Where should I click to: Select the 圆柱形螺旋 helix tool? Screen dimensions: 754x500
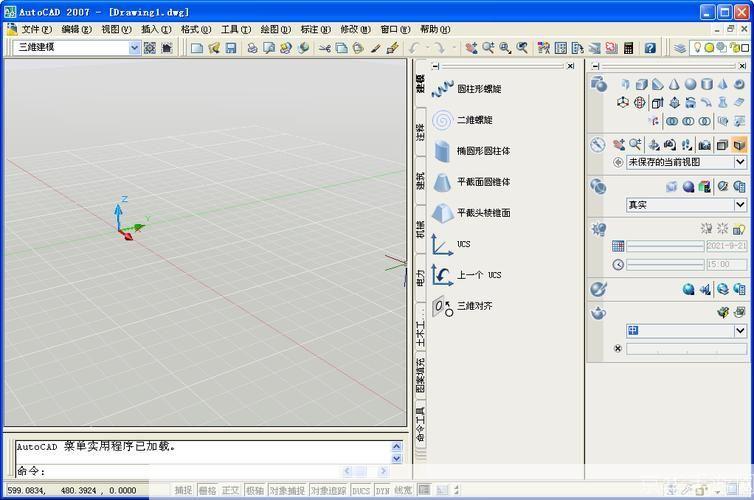tap(466, 89)
